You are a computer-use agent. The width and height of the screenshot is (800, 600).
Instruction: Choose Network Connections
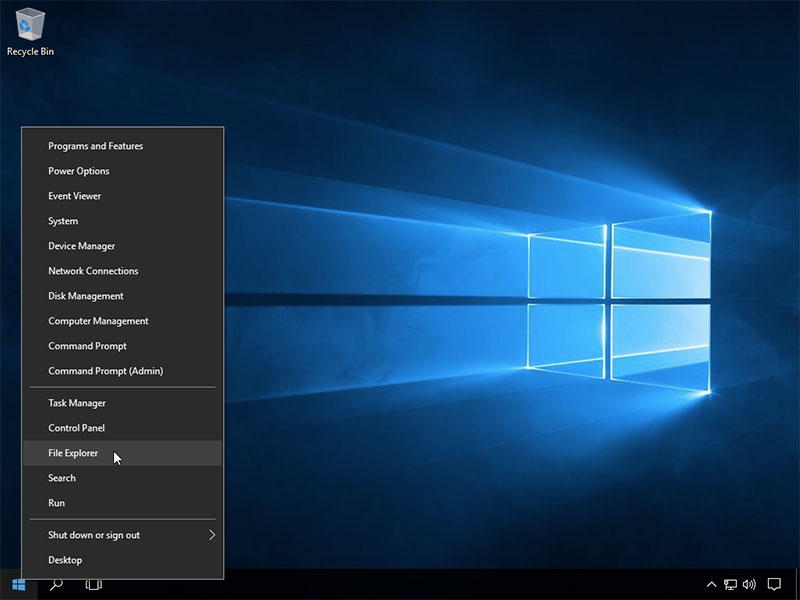[93, 271]
